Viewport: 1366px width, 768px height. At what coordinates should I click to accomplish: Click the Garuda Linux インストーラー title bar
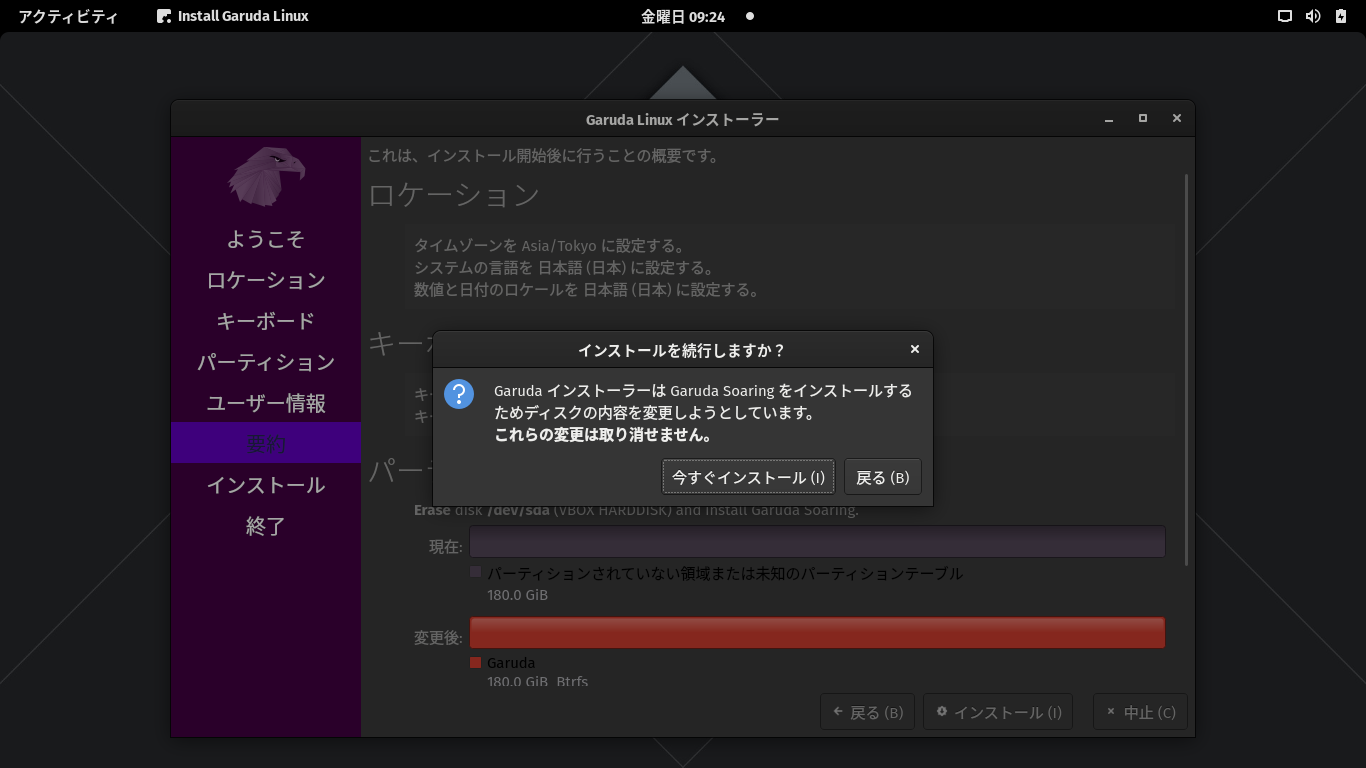point(683,119)
